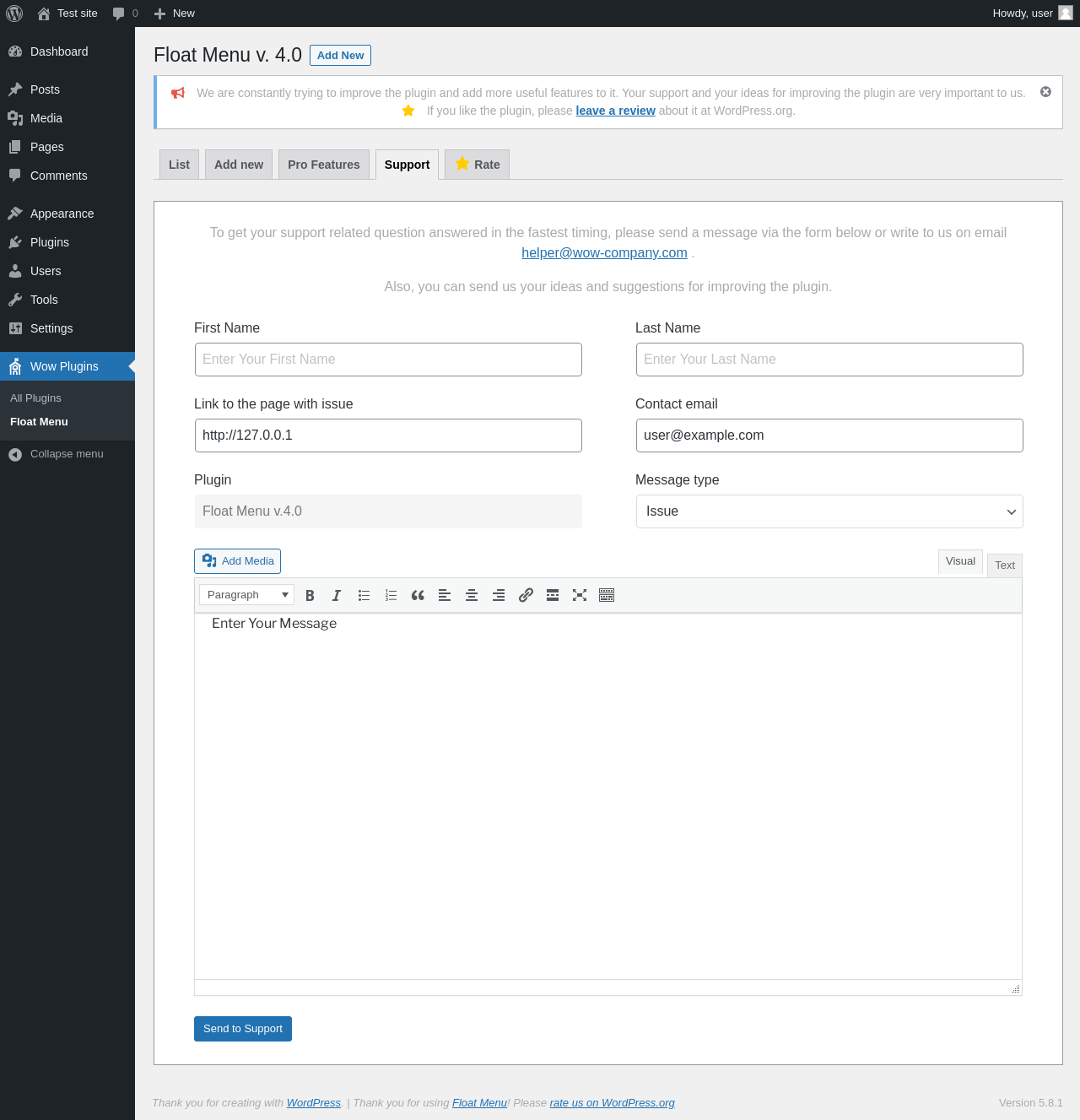Open Dashboard from the sidebar

67,51
